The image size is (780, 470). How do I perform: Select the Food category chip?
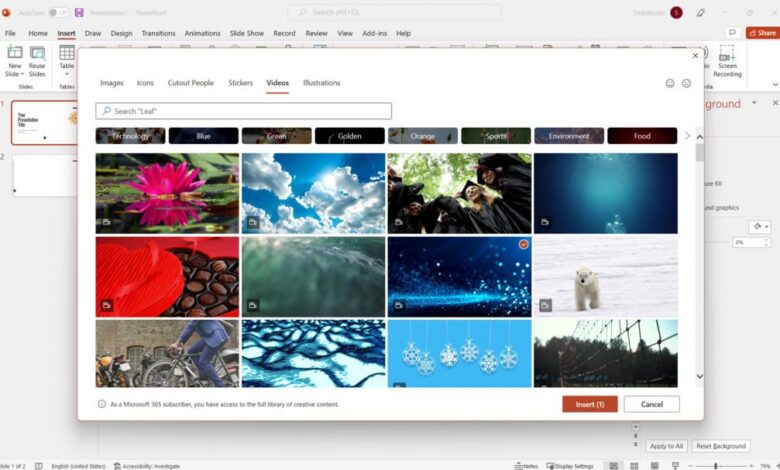coord(642,136)
